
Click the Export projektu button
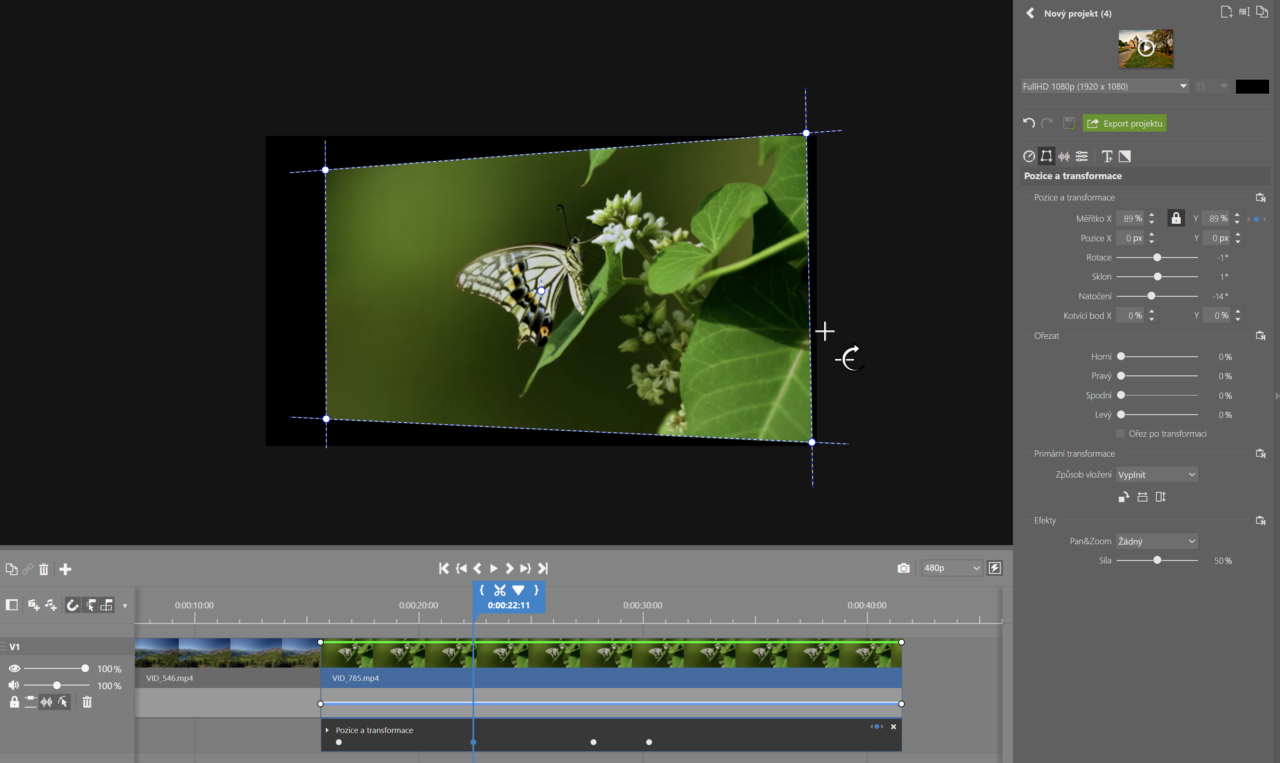pyautogui.click(x=1124, y=123)
